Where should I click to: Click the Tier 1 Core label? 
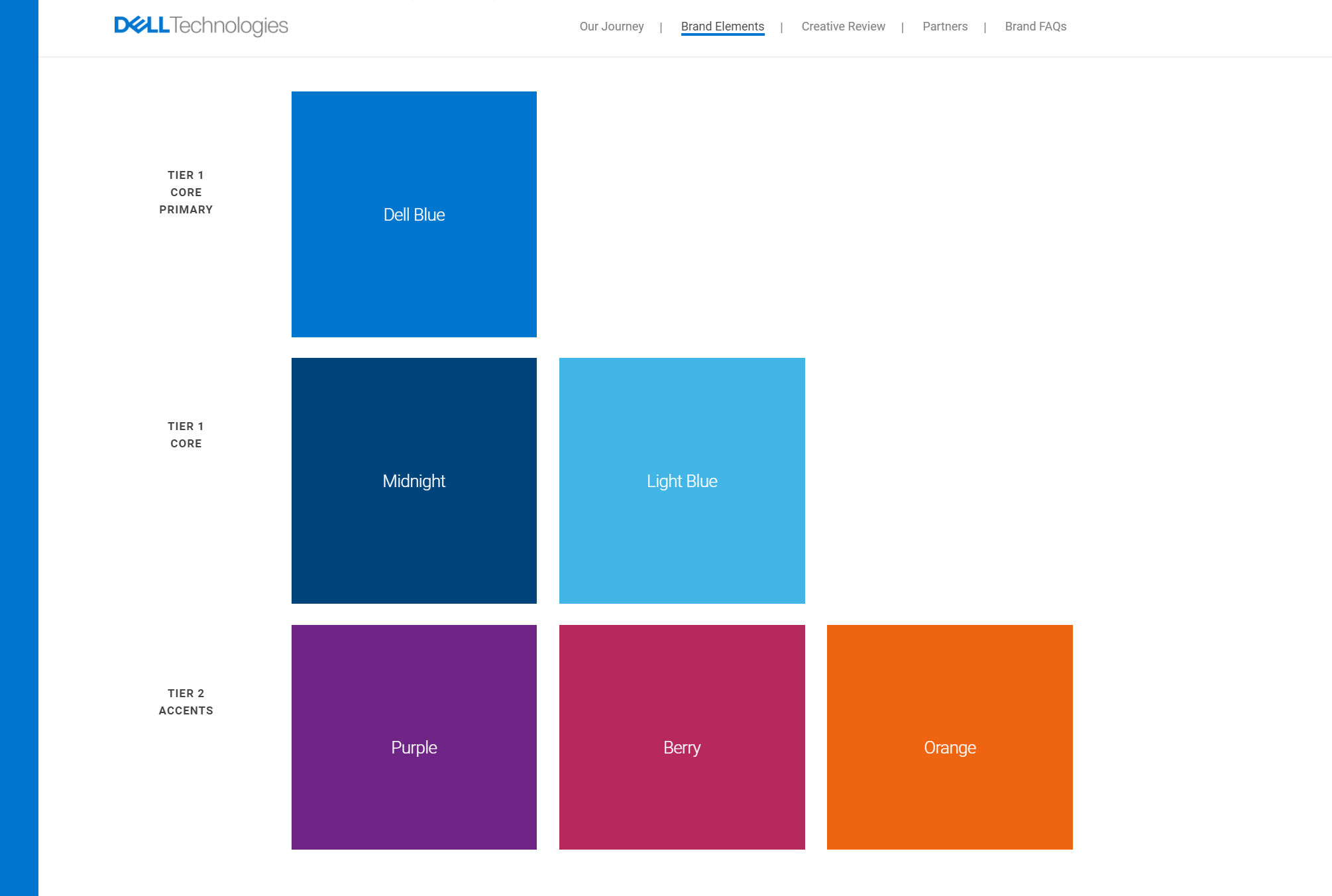click(x=186, y=435)
